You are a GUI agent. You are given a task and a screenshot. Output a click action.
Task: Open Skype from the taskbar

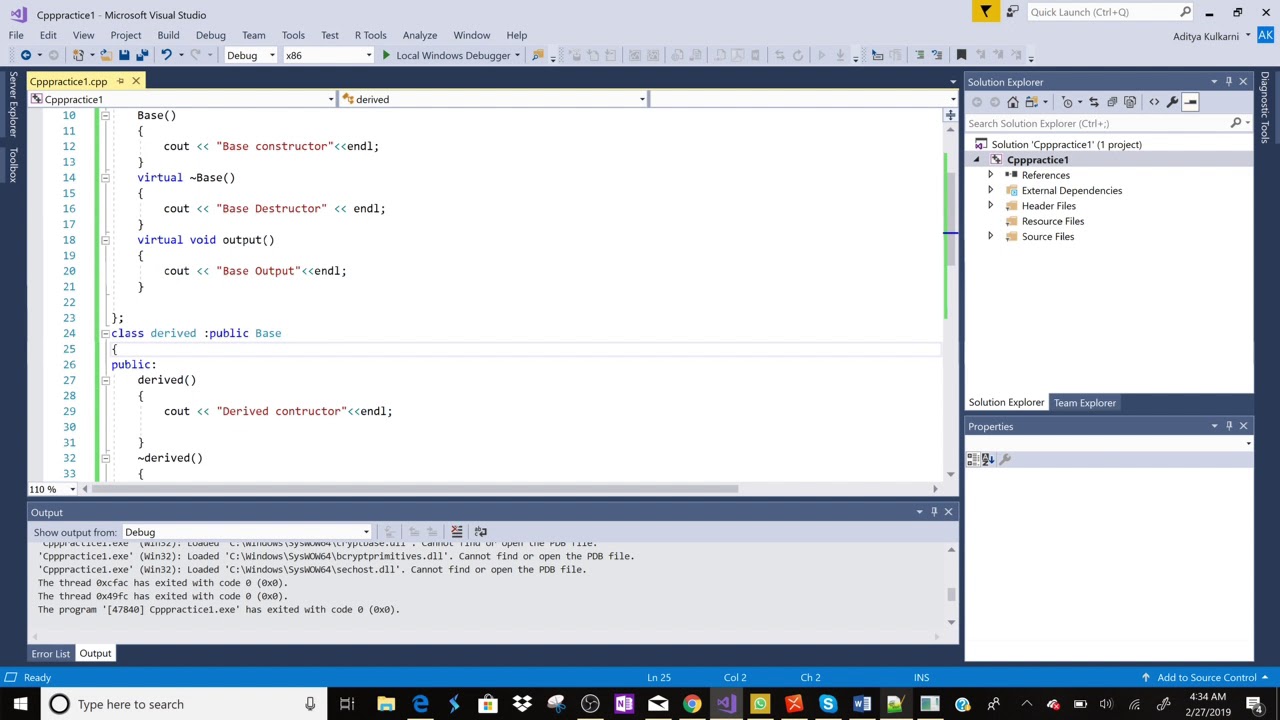point(827,704)
